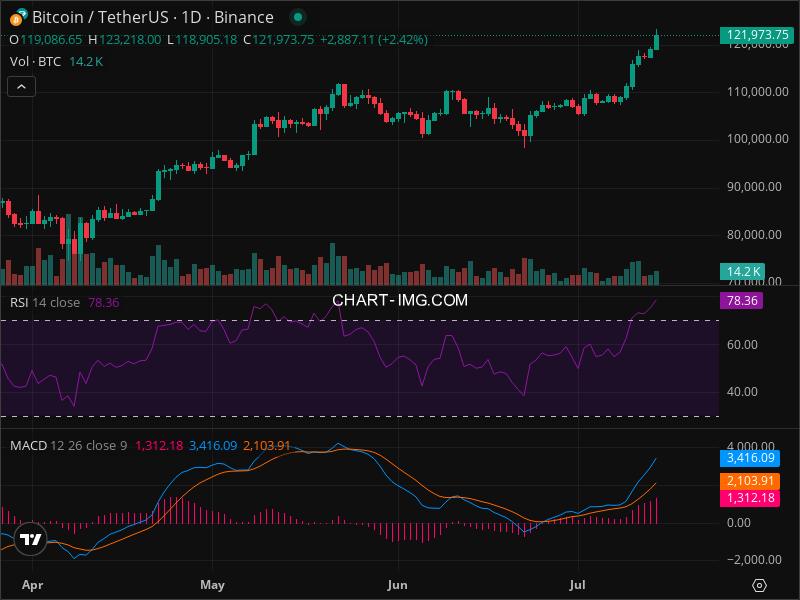Click the Bitcoin symbol logo icon
This screenshot has width=800, height=600.
[18, 17]
